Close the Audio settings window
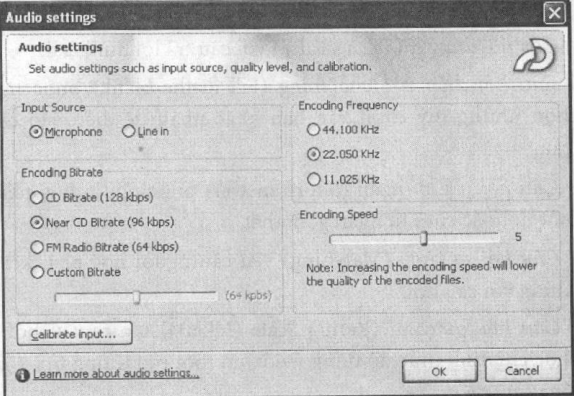Image resolution: width=574 pixels, height=396 pixels. click(554, 14)
